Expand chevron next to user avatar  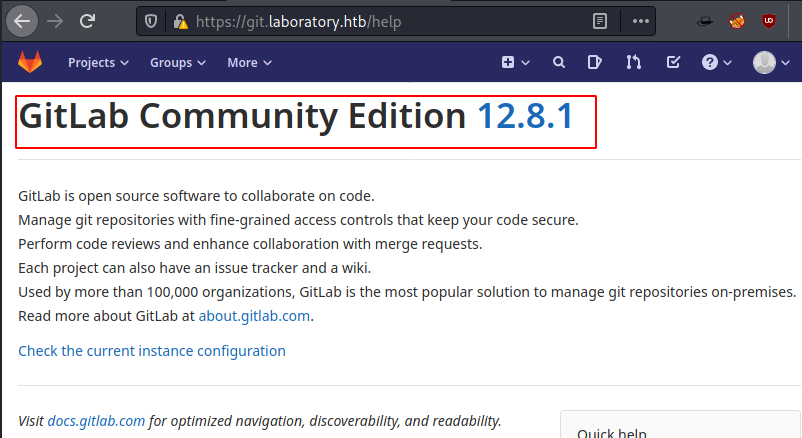coord(786,63)
